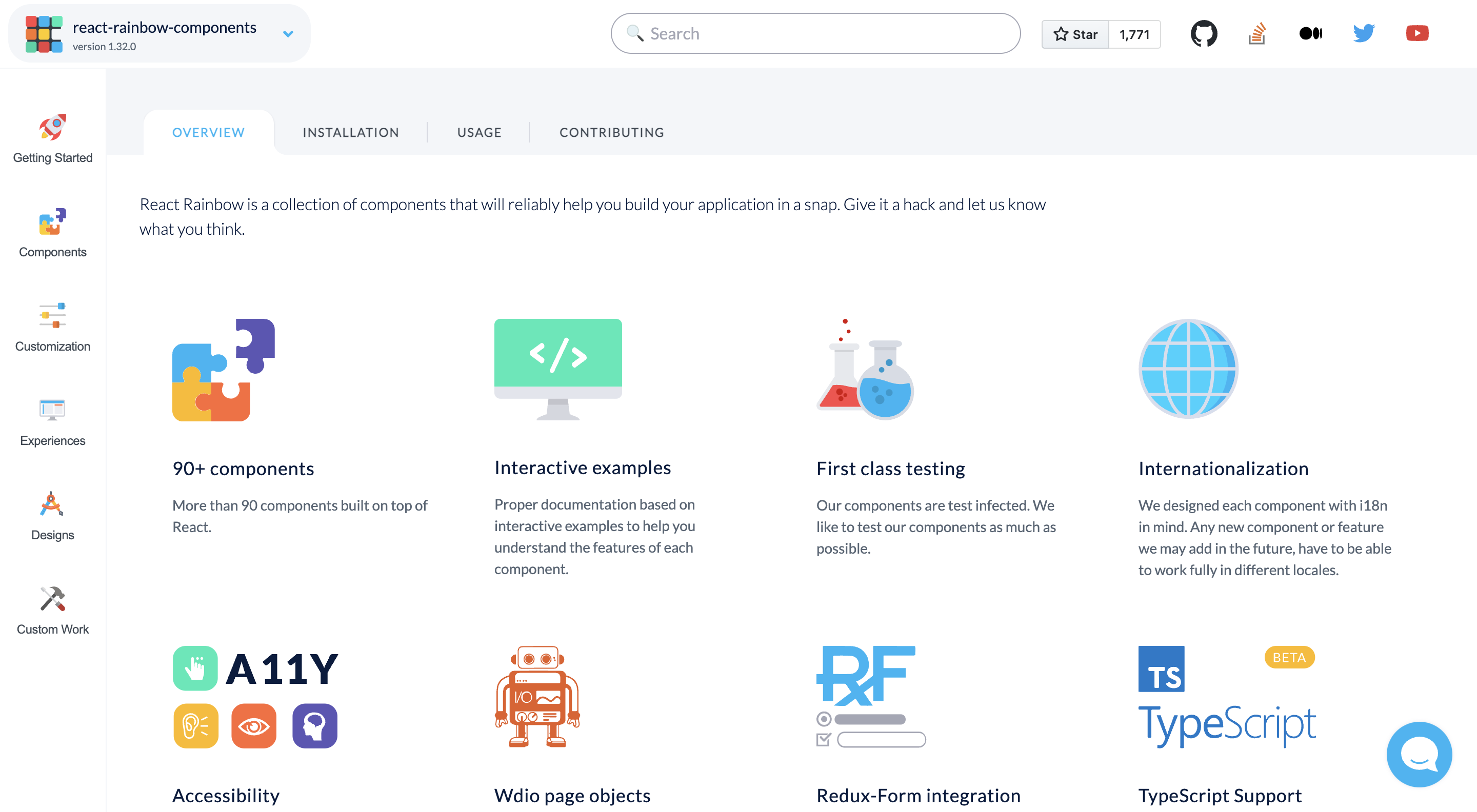The image size is (1477, 812).
Task: Switch to the Usage tab
Action: [479, 132]
